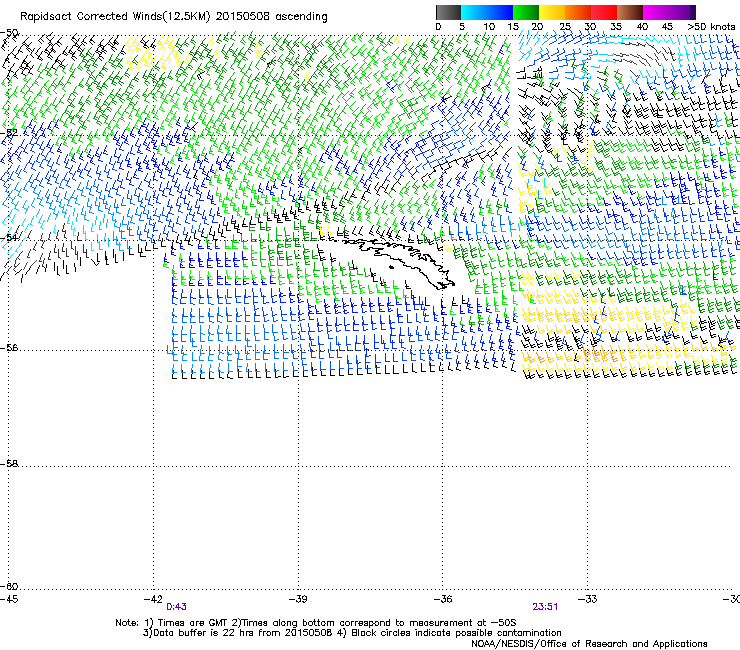Image resolution: width=740 pixels, height=650 pixels.
Task: Click the orange 25-30 knots legend swatch
Action: pos(578,12)
